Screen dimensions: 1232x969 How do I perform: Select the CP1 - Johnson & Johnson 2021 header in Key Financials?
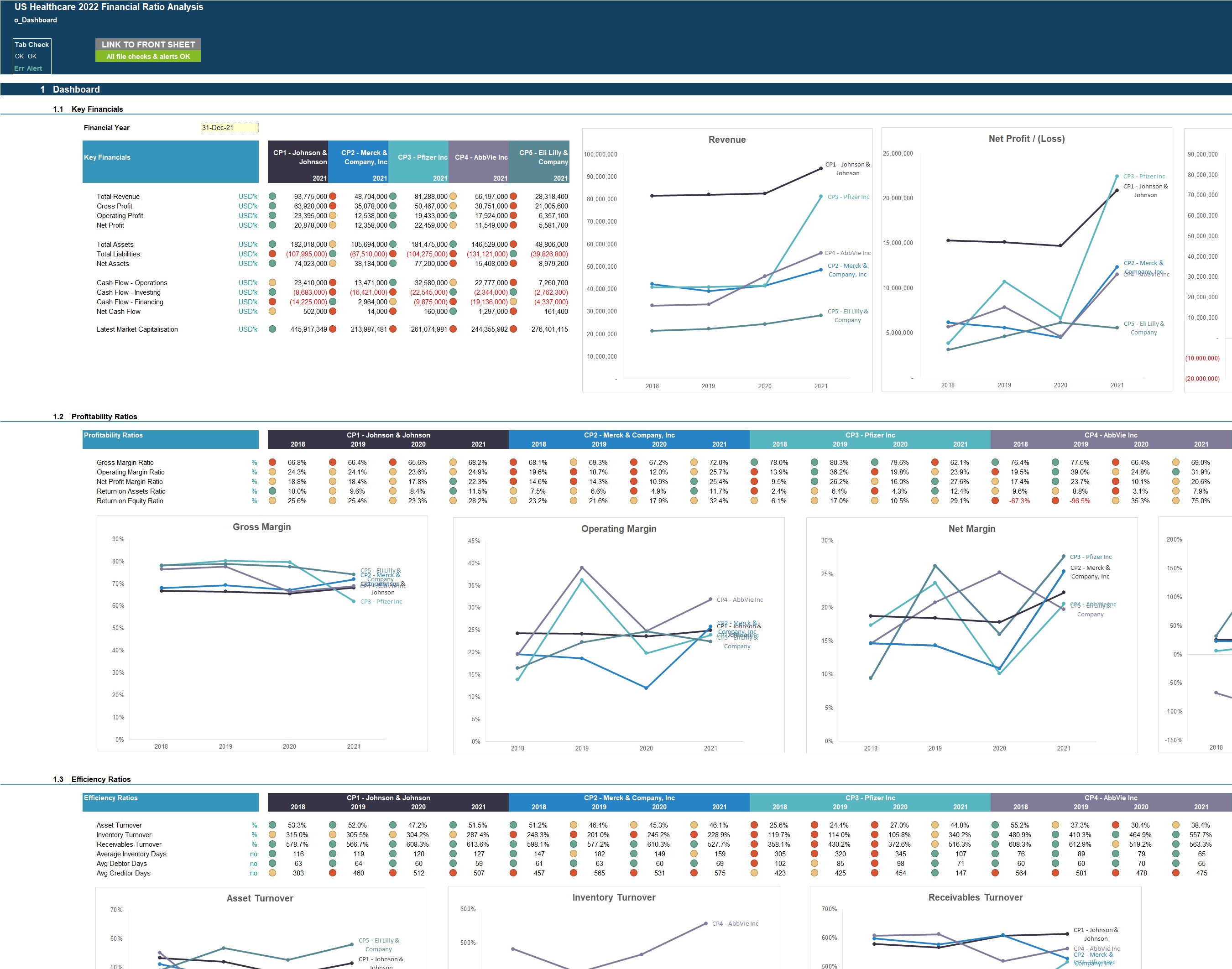[298, 161]
